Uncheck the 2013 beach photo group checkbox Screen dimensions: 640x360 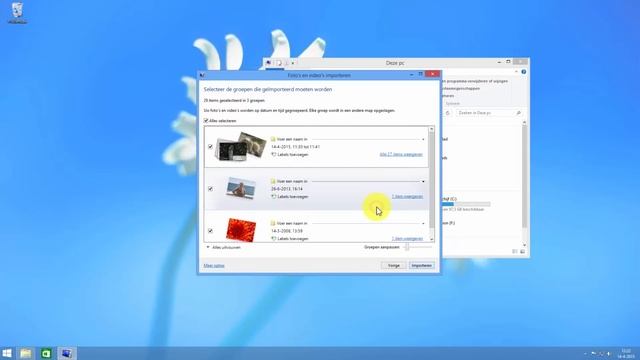210,189
